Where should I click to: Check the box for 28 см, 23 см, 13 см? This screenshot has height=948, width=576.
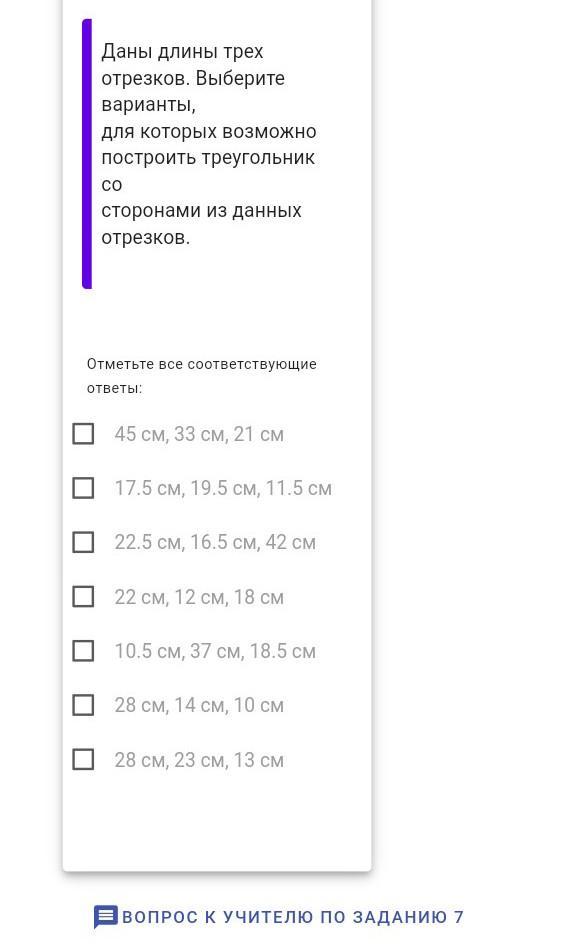[83, 759]
